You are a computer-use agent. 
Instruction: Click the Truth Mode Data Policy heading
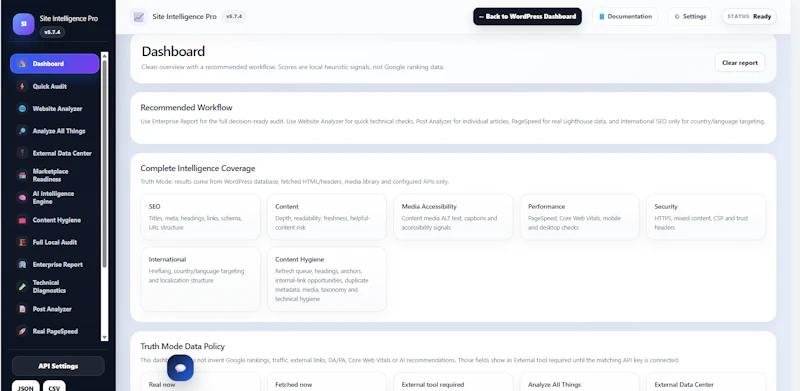[183, 347]
